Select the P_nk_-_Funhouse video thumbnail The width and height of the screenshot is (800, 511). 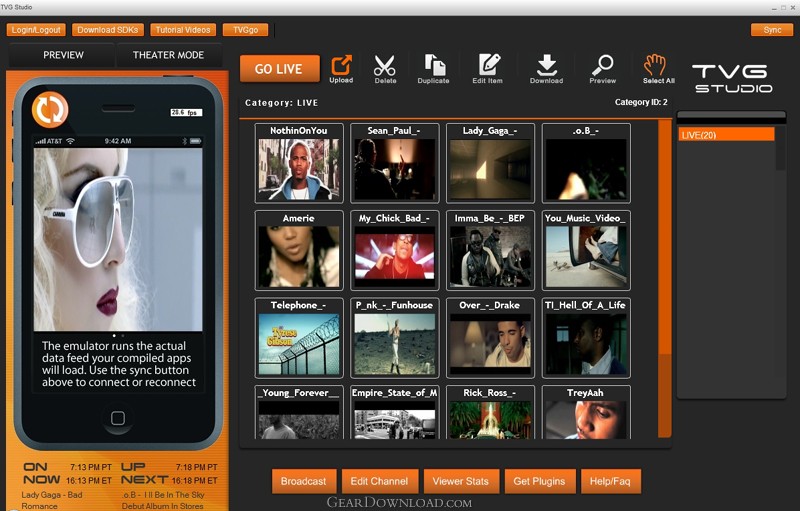coord(394,338)
